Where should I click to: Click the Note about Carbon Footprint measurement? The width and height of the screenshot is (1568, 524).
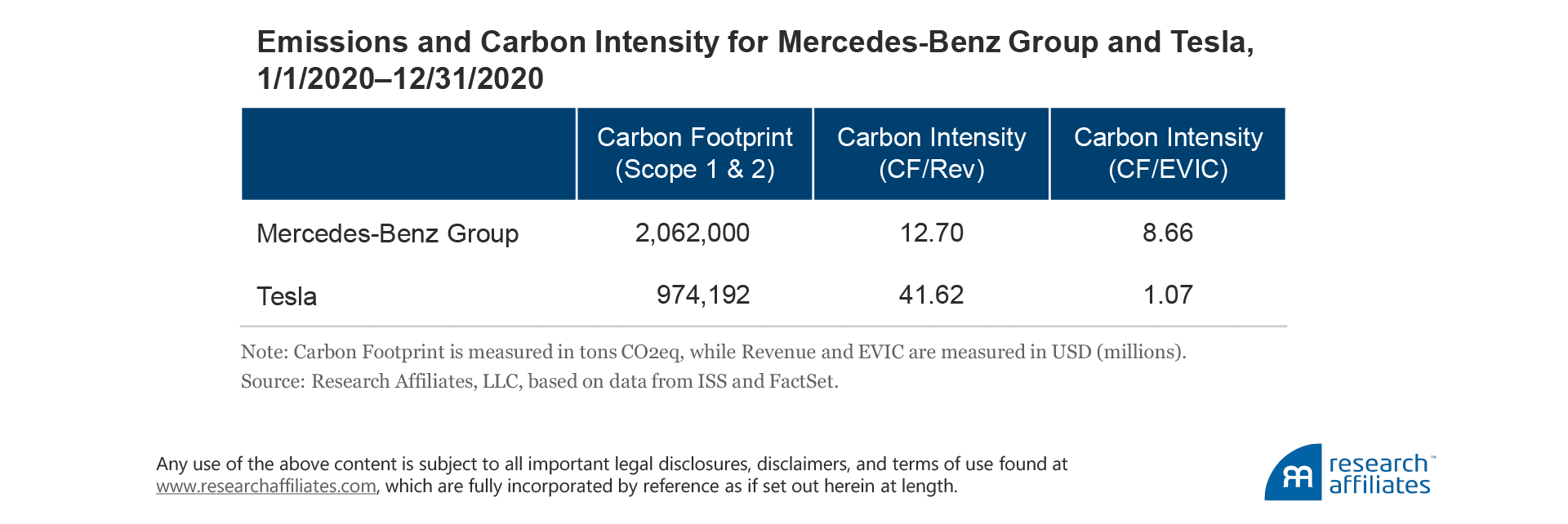point(713,352)
